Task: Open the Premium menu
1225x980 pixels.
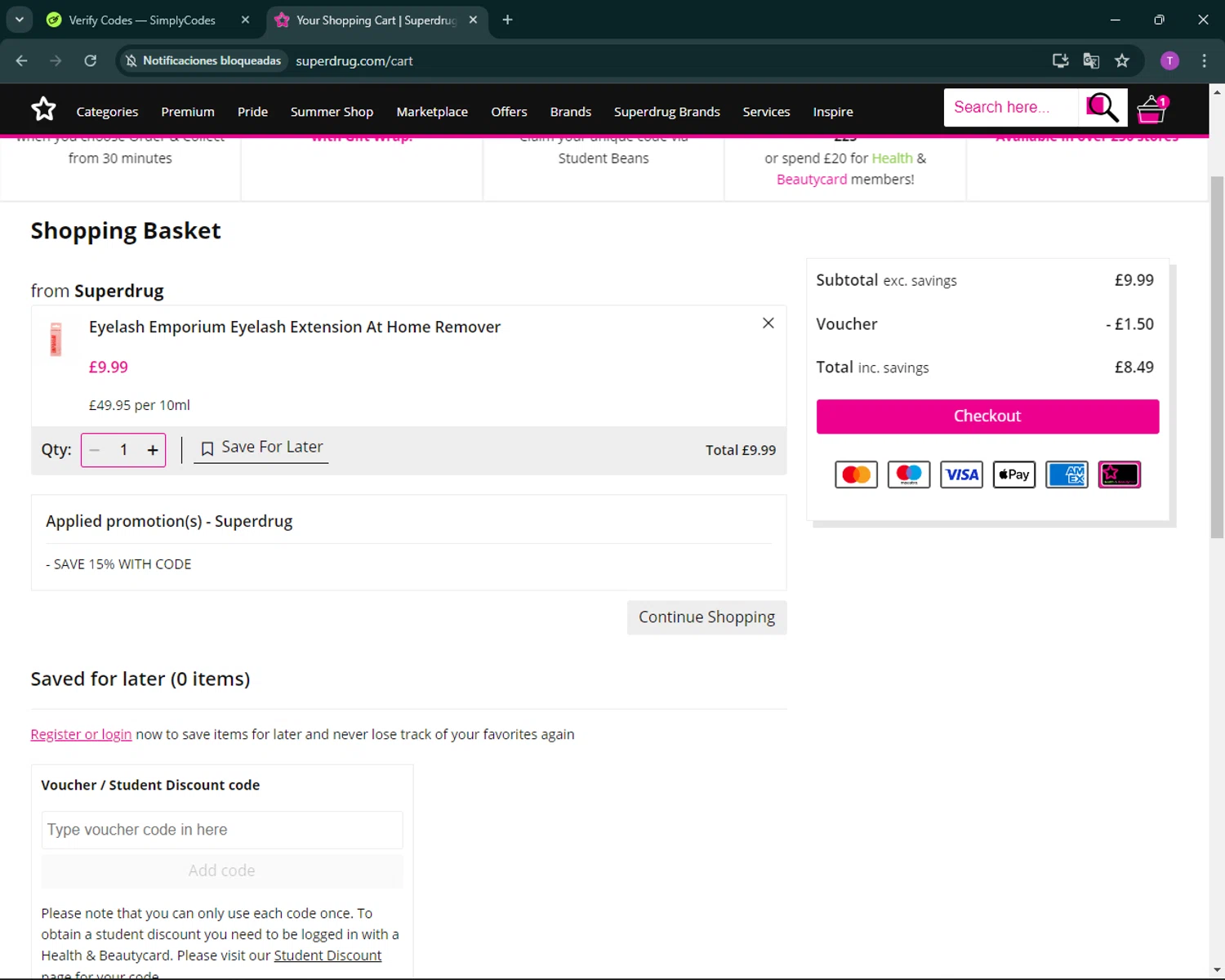Action: (188, 112)
